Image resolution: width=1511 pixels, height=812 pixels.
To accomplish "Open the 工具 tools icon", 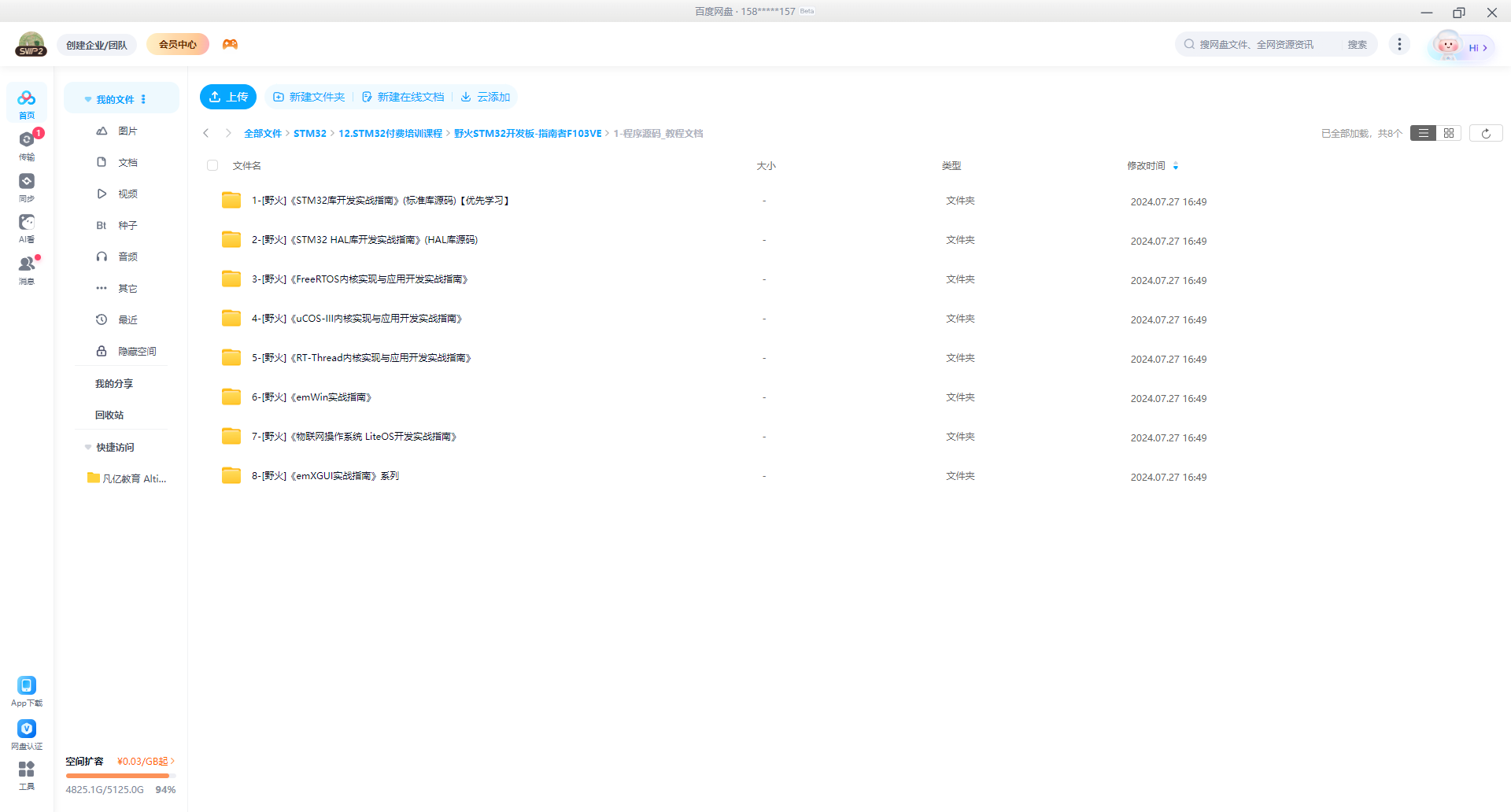I will click(x=27, y=775).
